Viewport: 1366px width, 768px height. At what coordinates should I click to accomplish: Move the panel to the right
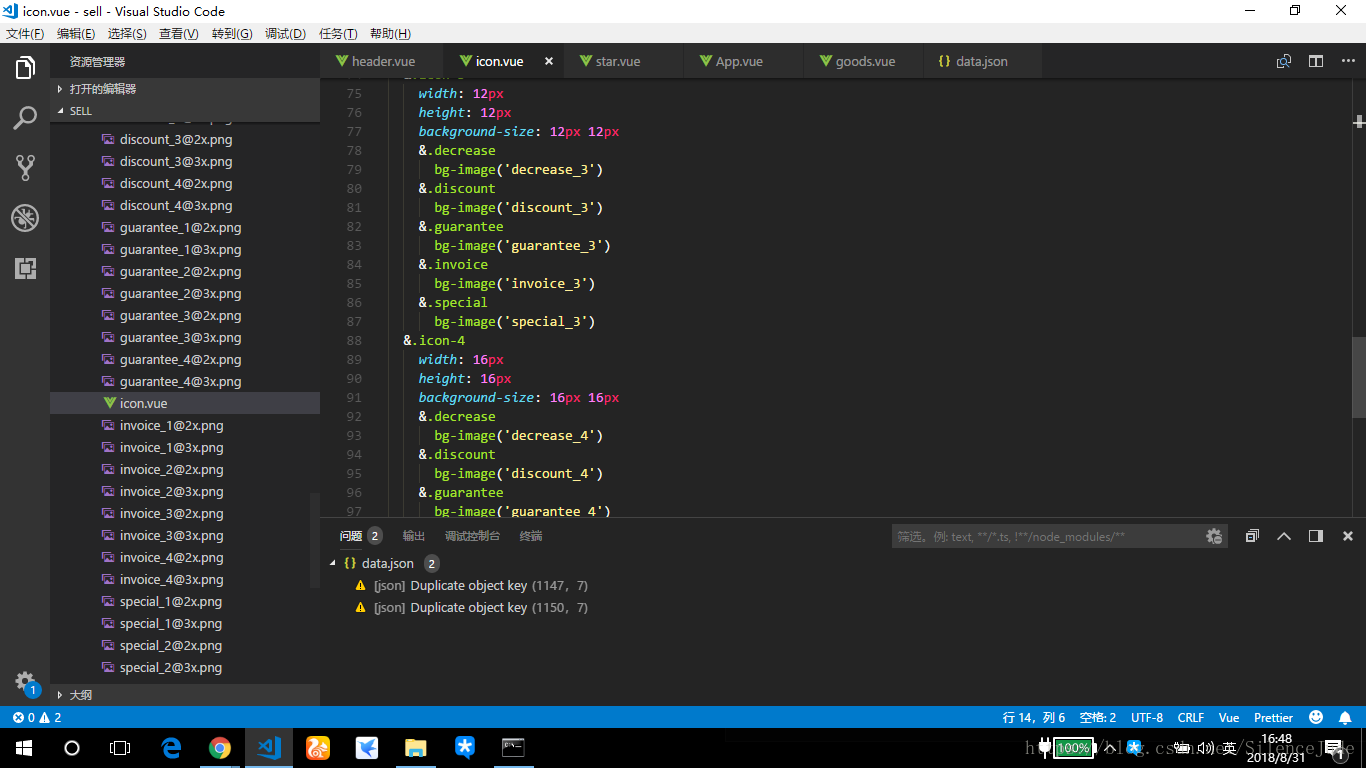(x=1316, y=536)
